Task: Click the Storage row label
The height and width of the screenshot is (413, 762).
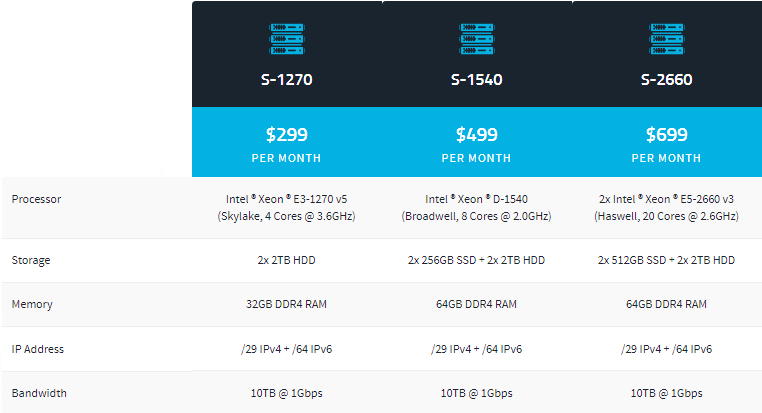Action: [31, 260]
